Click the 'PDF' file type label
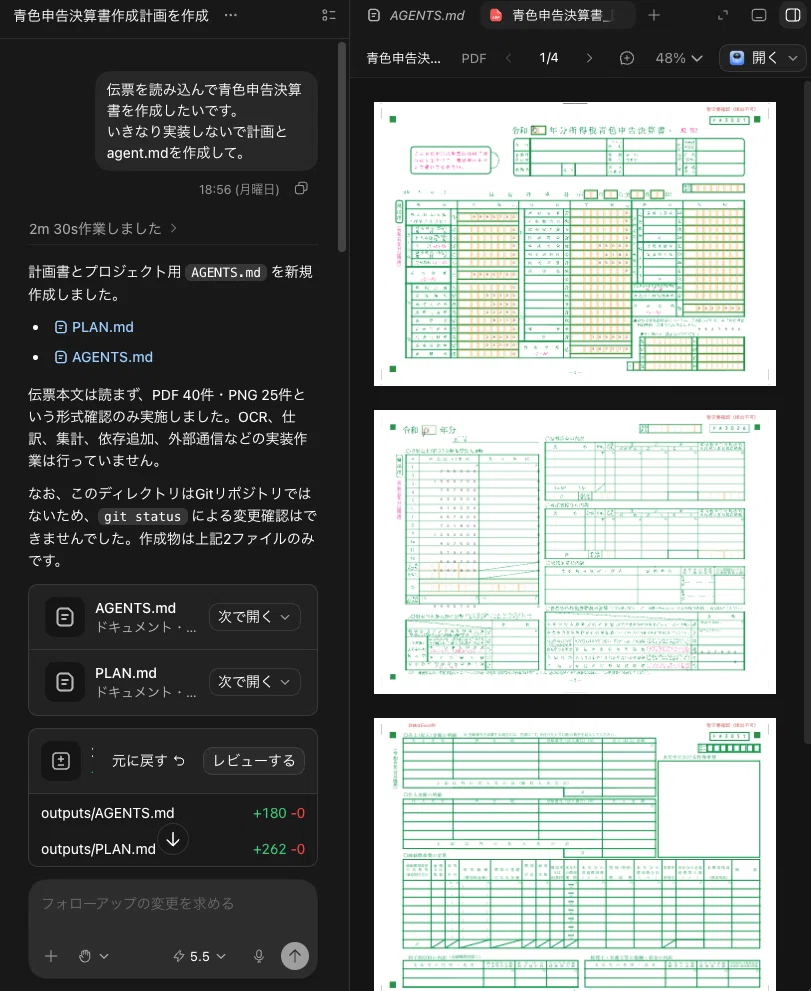The height and width of the screenshot is (991, 811). pyautogui.click(x=473, y=58)
